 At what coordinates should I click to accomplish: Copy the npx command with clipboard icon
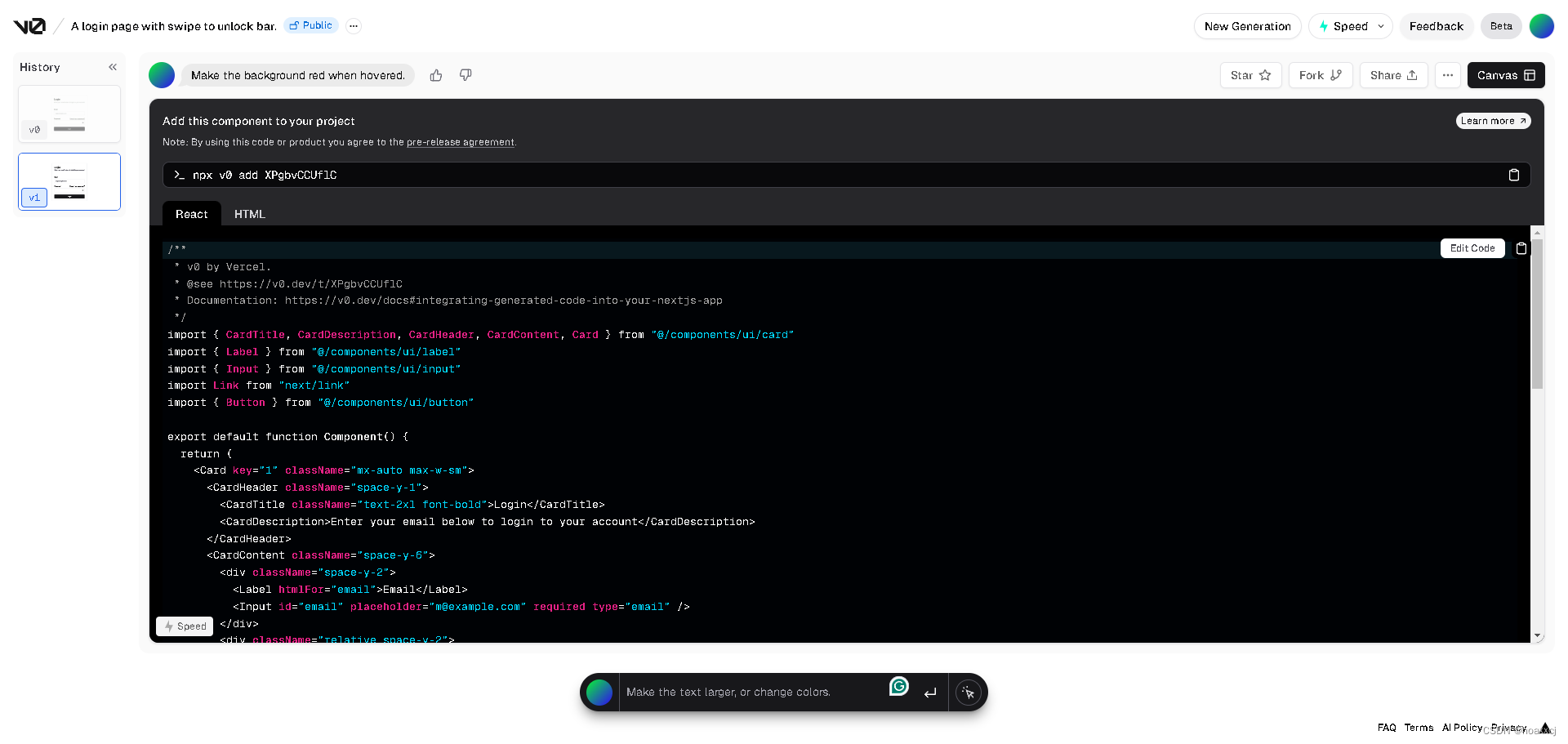[1513, 175]
